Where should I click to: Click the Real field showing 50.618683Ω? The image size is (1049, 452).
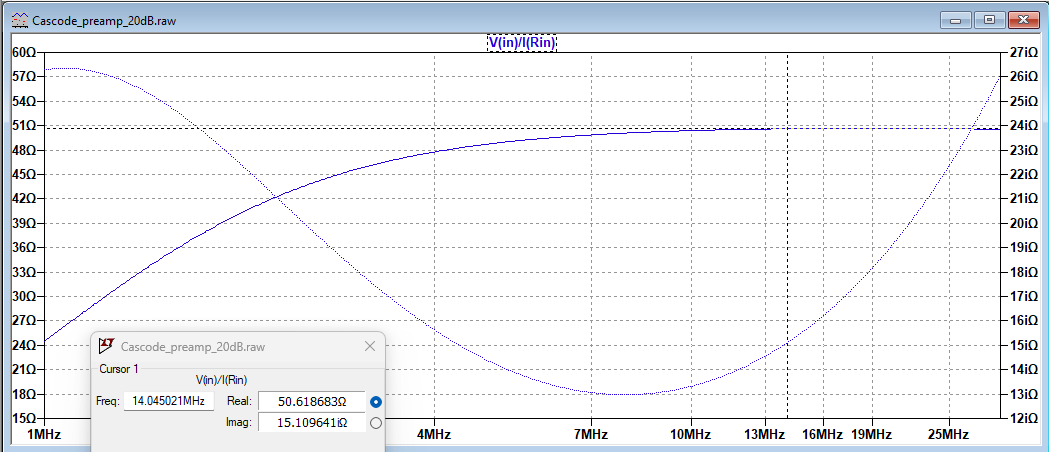coord(311,401)
